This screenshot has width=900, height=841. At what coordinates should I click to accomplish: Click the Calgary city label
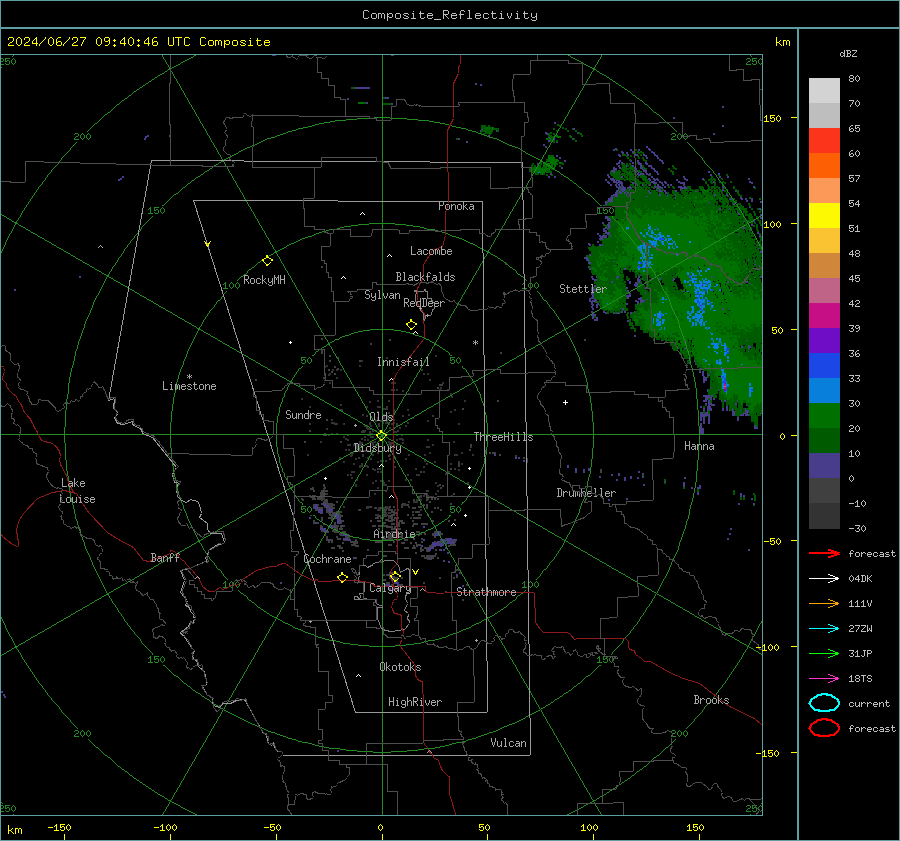(x=390, y=588)
